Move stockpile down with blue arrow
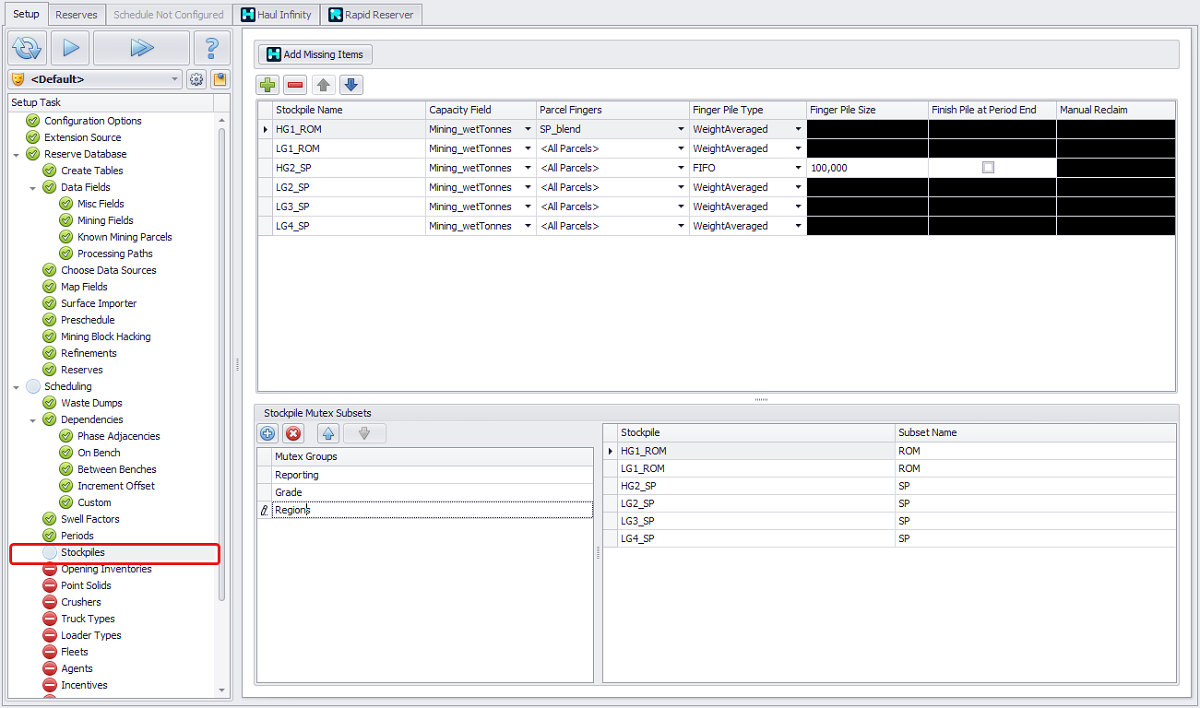Viewport: 1200px width, 708px height. (x=350, y=85)
